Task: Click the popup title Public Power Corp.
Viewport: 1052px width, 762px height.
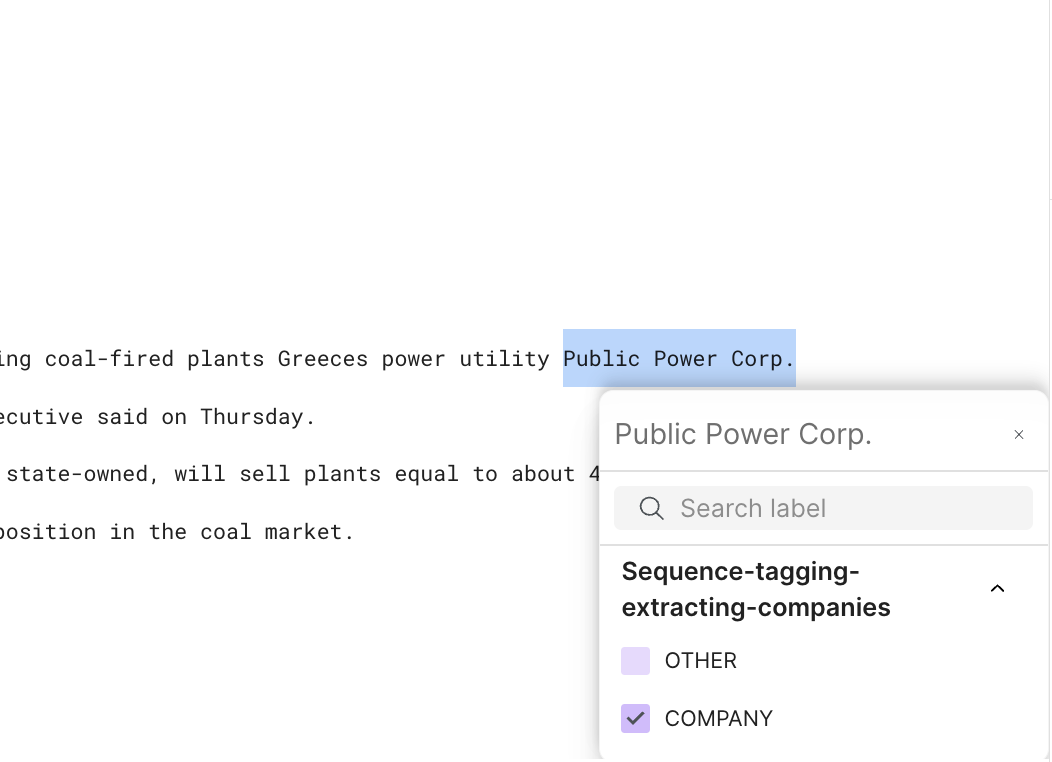Action: click(743, 435)
